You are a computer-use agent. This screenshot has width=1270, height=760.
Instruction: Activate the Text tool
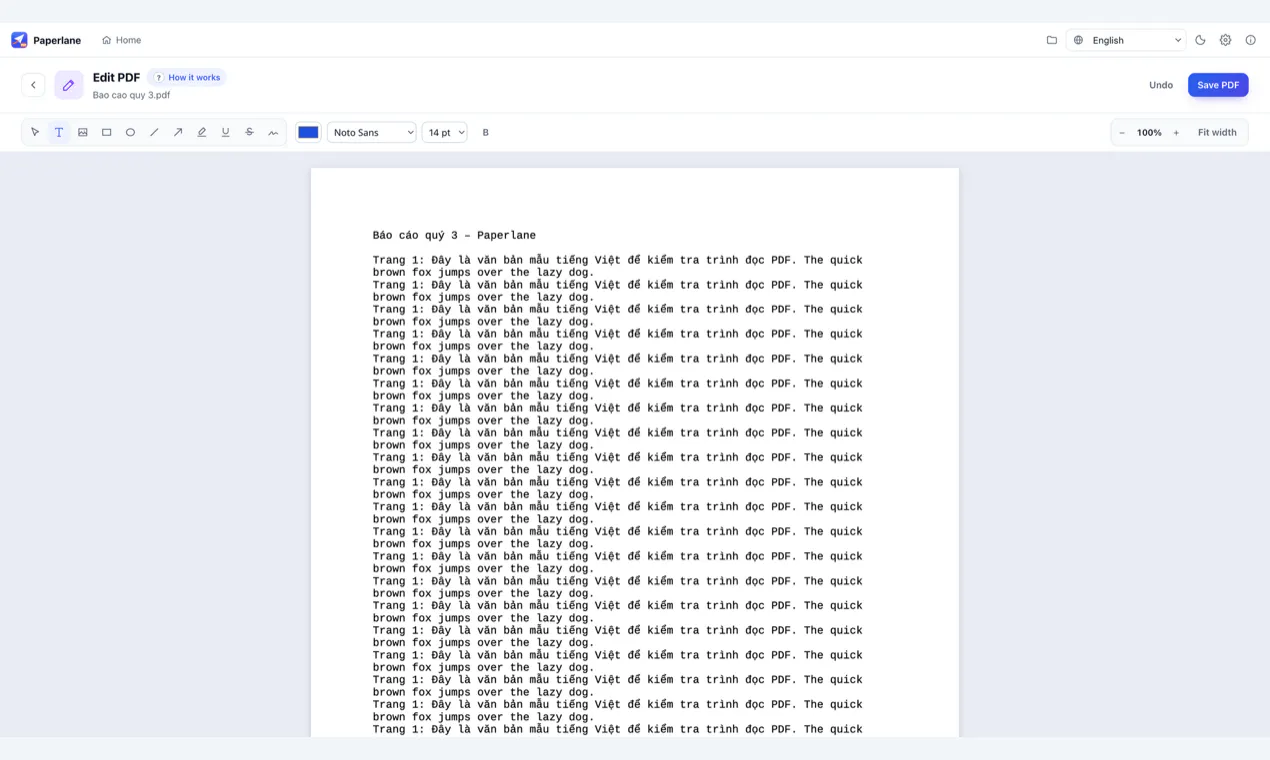pos(59,132)
